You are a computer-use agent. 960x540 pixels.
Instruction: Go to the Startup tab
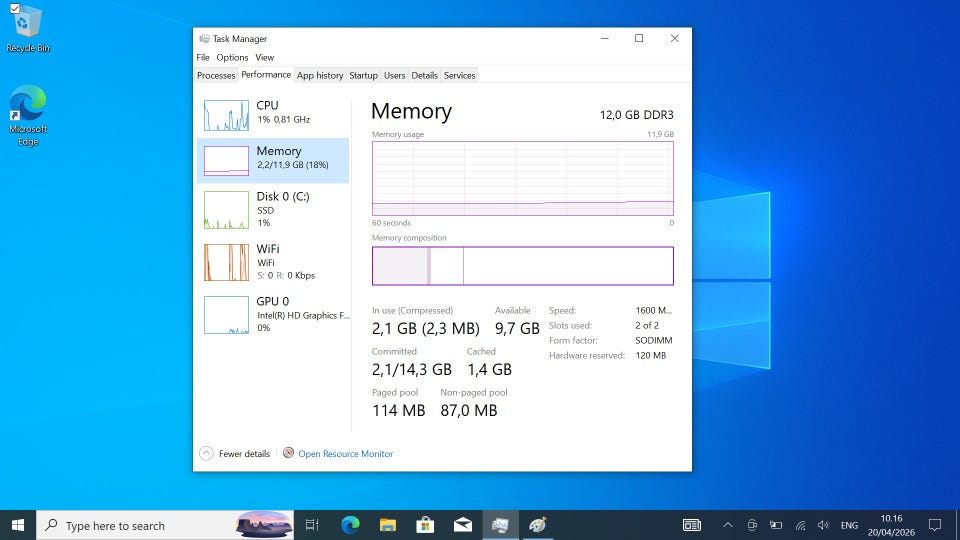point(363,75)
